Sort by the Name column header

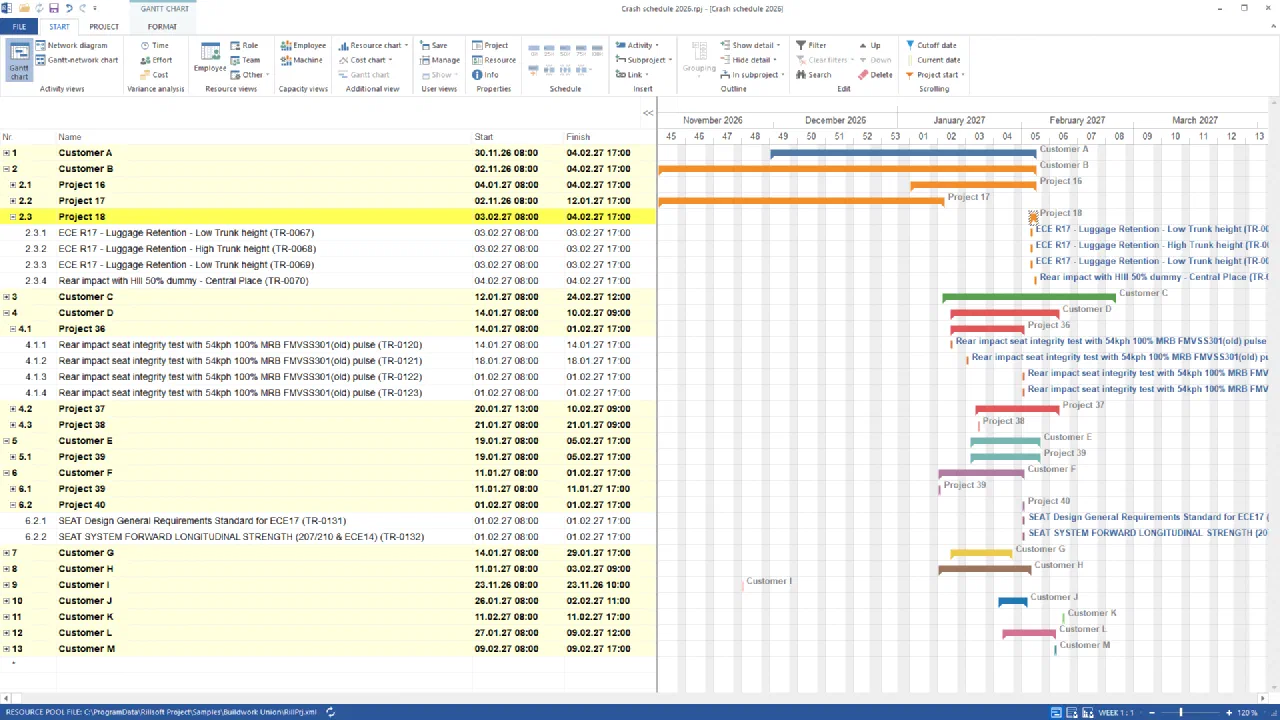(x=264, y=137)
